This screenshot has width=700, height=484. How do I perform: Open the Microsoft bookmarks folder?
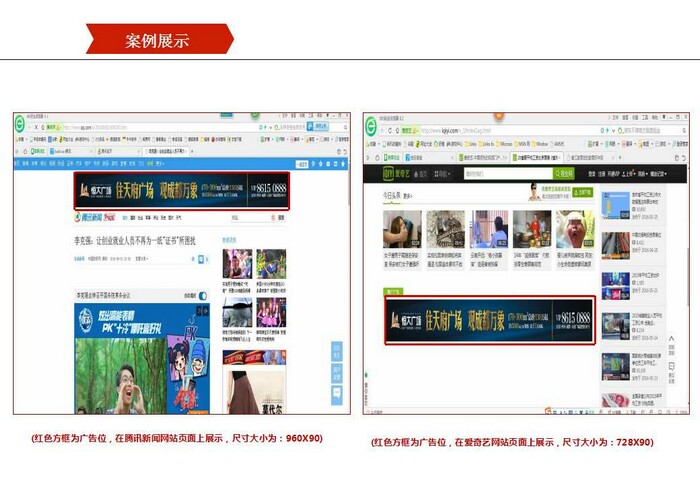tap(504, 144)
